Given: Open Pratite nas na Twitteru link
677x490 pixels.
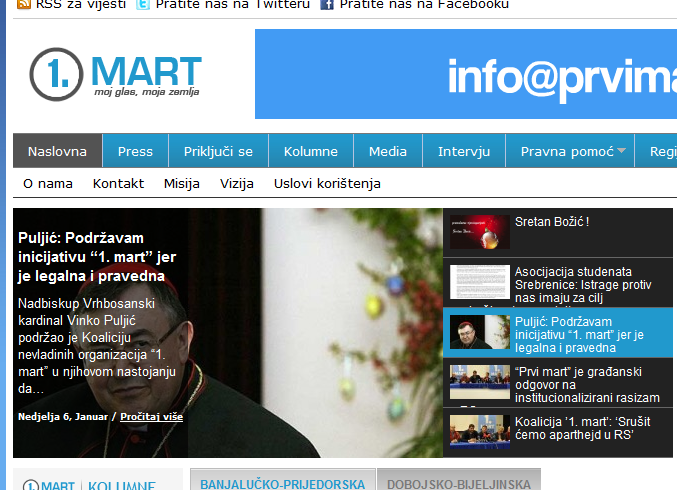Looking at the screenshot, I should 233,4.
